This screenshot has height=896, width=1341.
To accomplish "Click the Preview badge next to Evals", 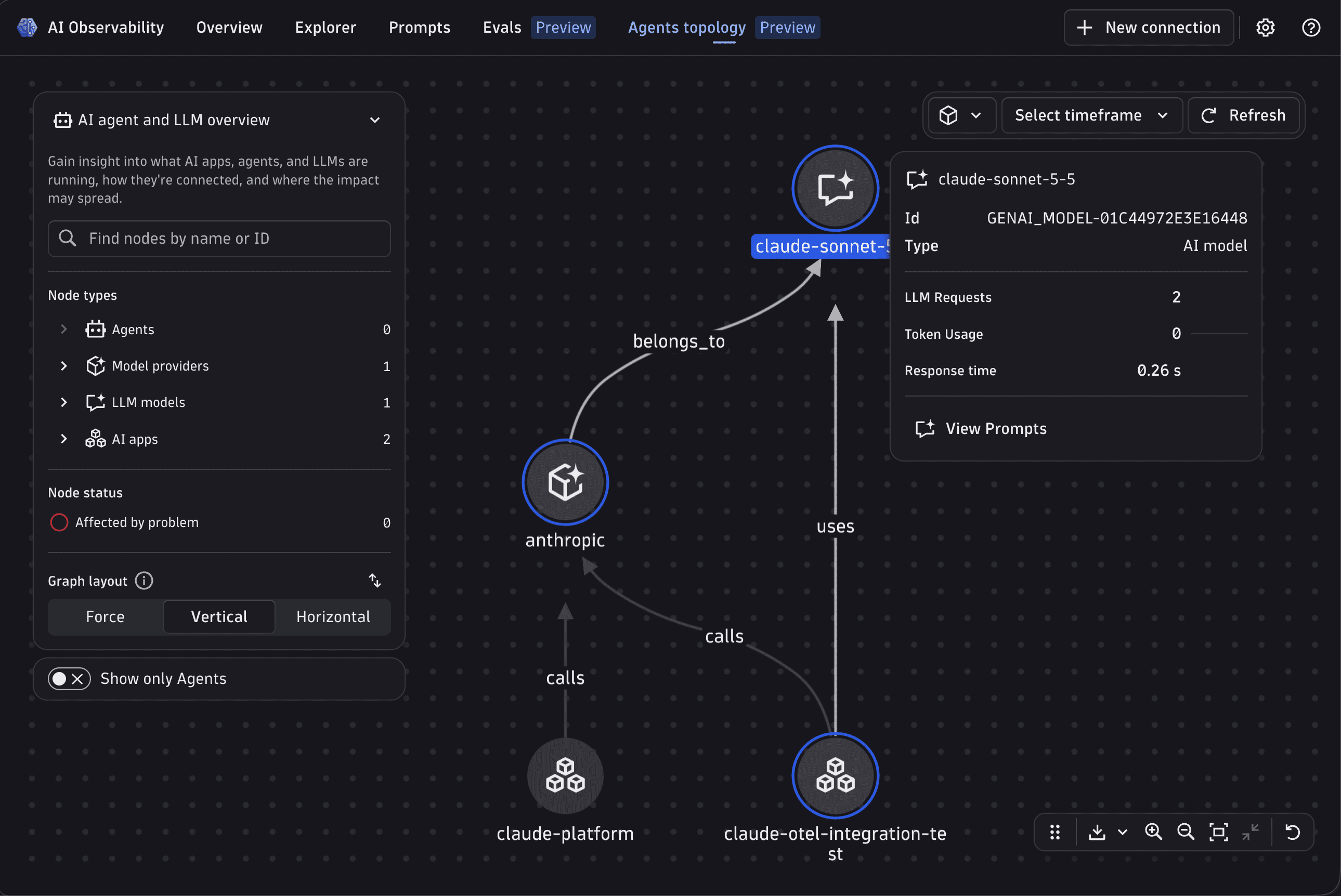I will coord(563,28).
